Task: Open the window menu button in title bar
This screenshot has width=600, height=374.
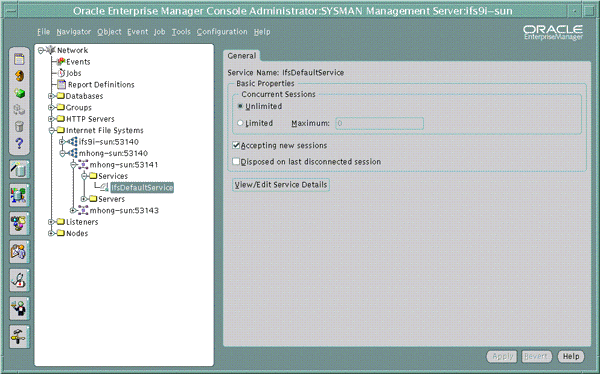Action: (x=11, y=11)
